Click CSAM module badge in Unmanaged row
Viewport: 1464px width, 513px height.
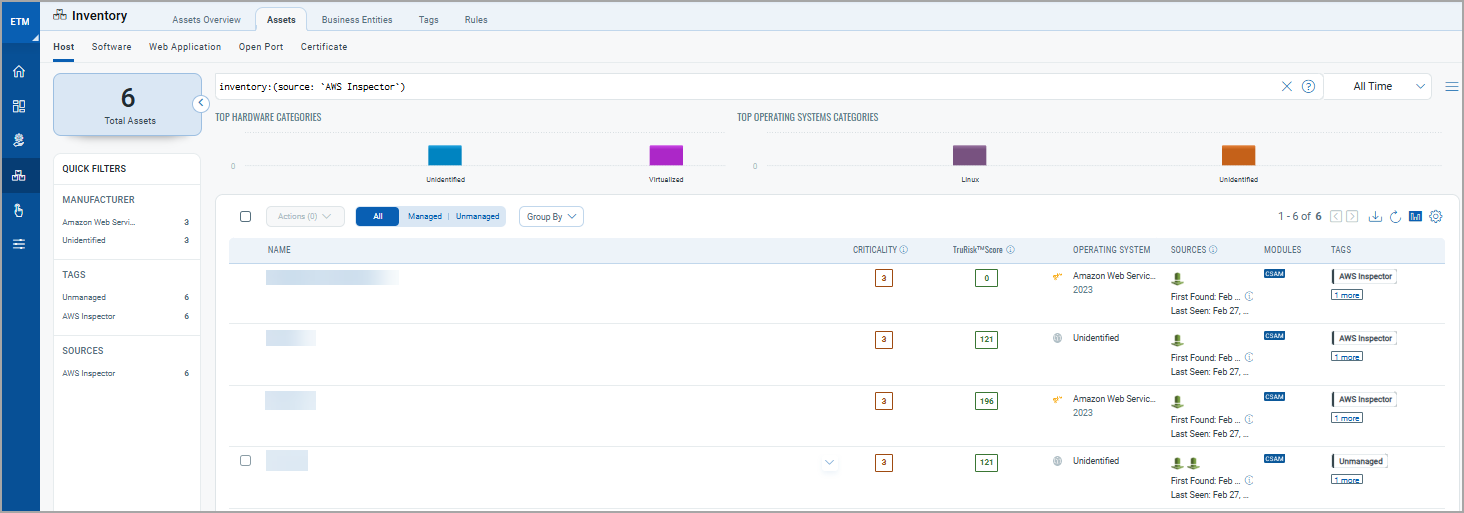point(1274,459)
